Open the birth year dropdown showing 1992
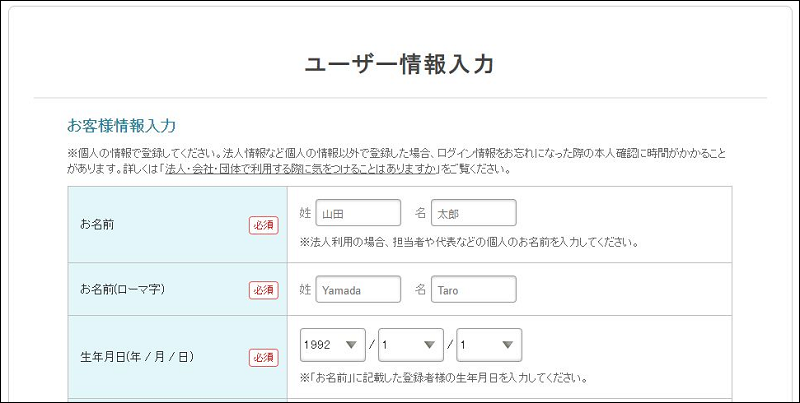Screen dimensions: 800x403 tap(333, 345)
